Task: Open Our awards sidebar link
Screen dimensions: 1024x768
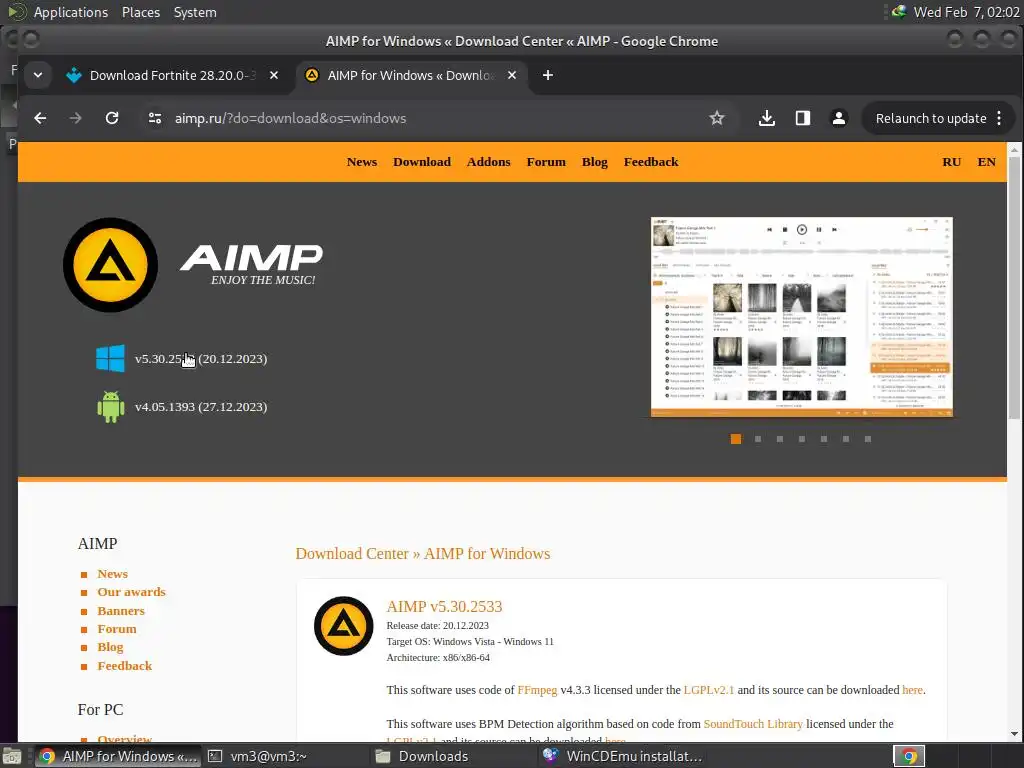Action: [x=131, y=592]
